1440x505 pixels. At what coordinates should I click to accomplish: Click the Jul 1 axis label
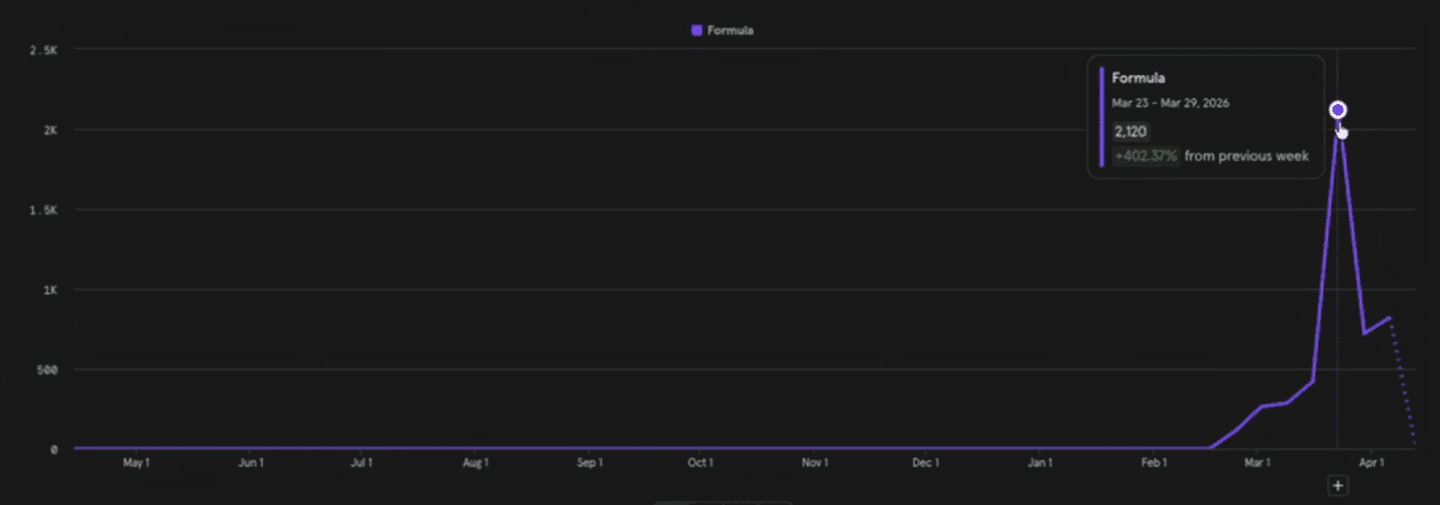362,463
